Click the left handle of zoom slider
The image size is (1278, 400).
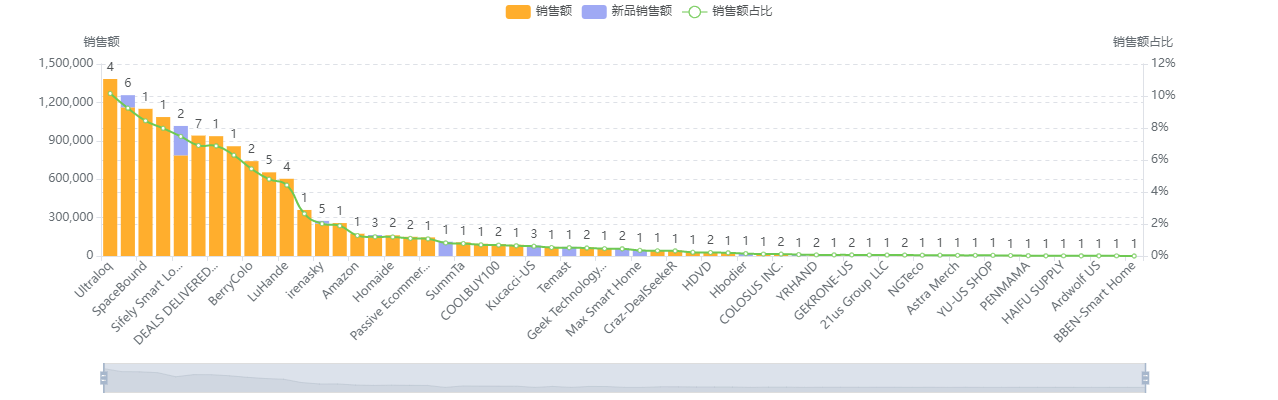point(103,378)
